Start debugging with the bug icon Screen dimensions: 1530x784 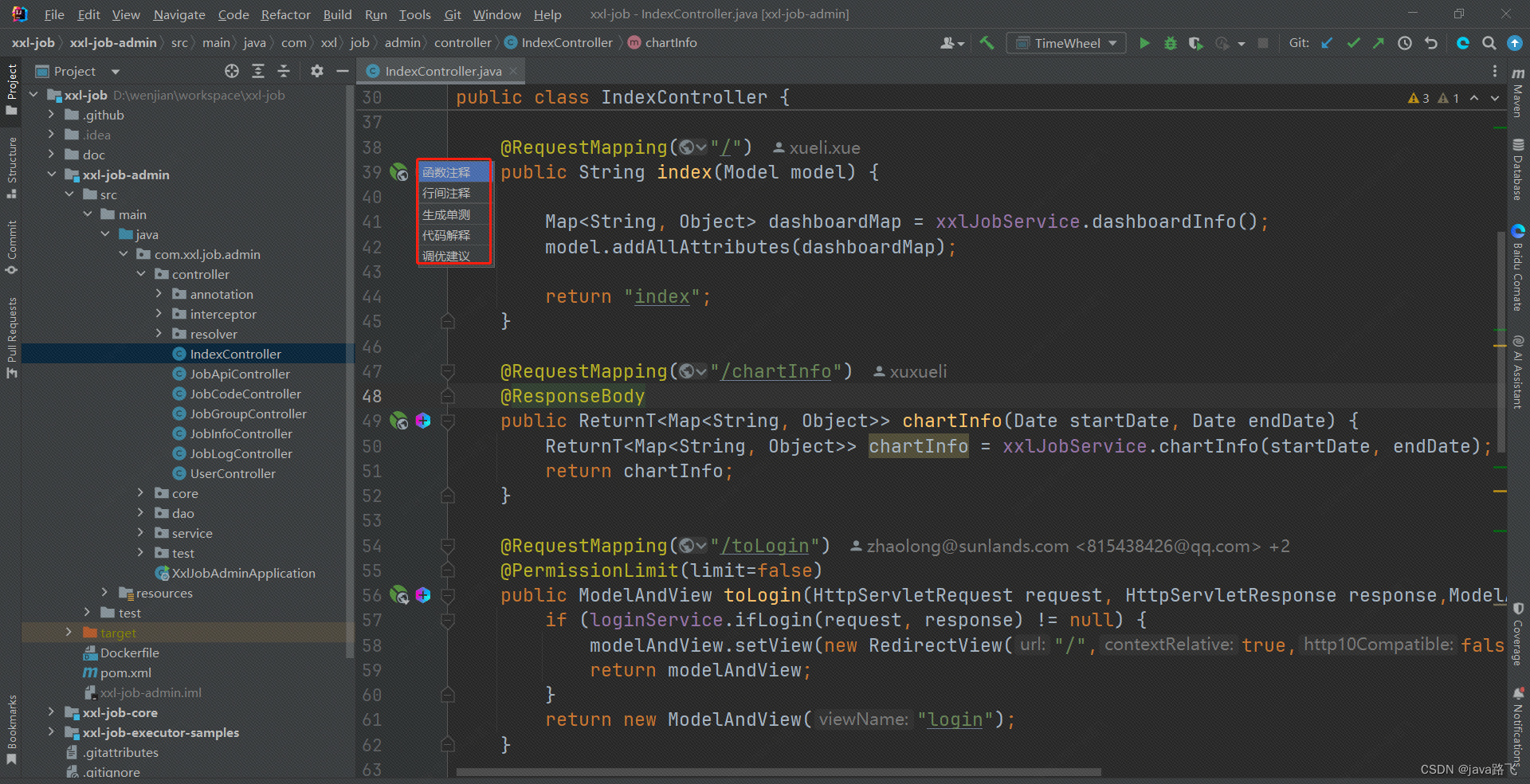[1170, 43]
